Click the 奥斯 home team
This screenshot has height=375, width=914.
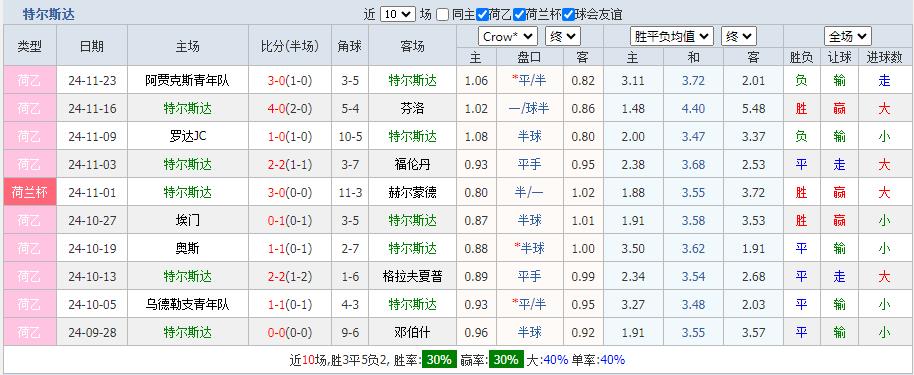click(x=187, y=248)
